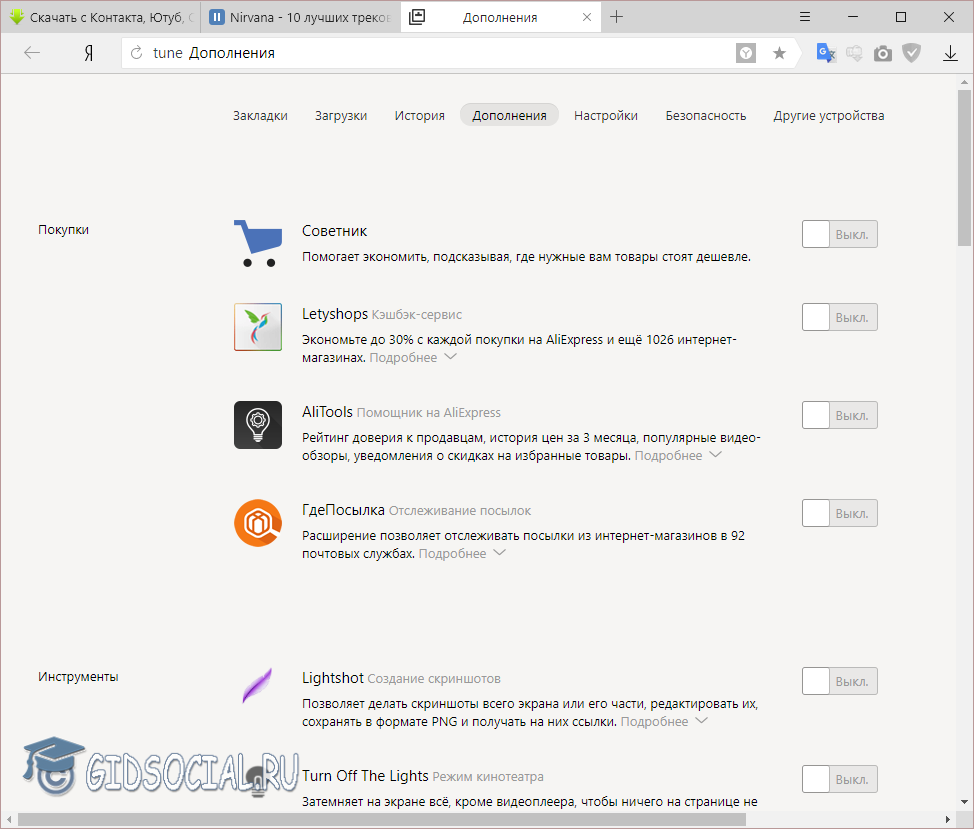Click the AliTools lightbulb icon
Screen dimensions: 974x829
(x=258, y=425)
